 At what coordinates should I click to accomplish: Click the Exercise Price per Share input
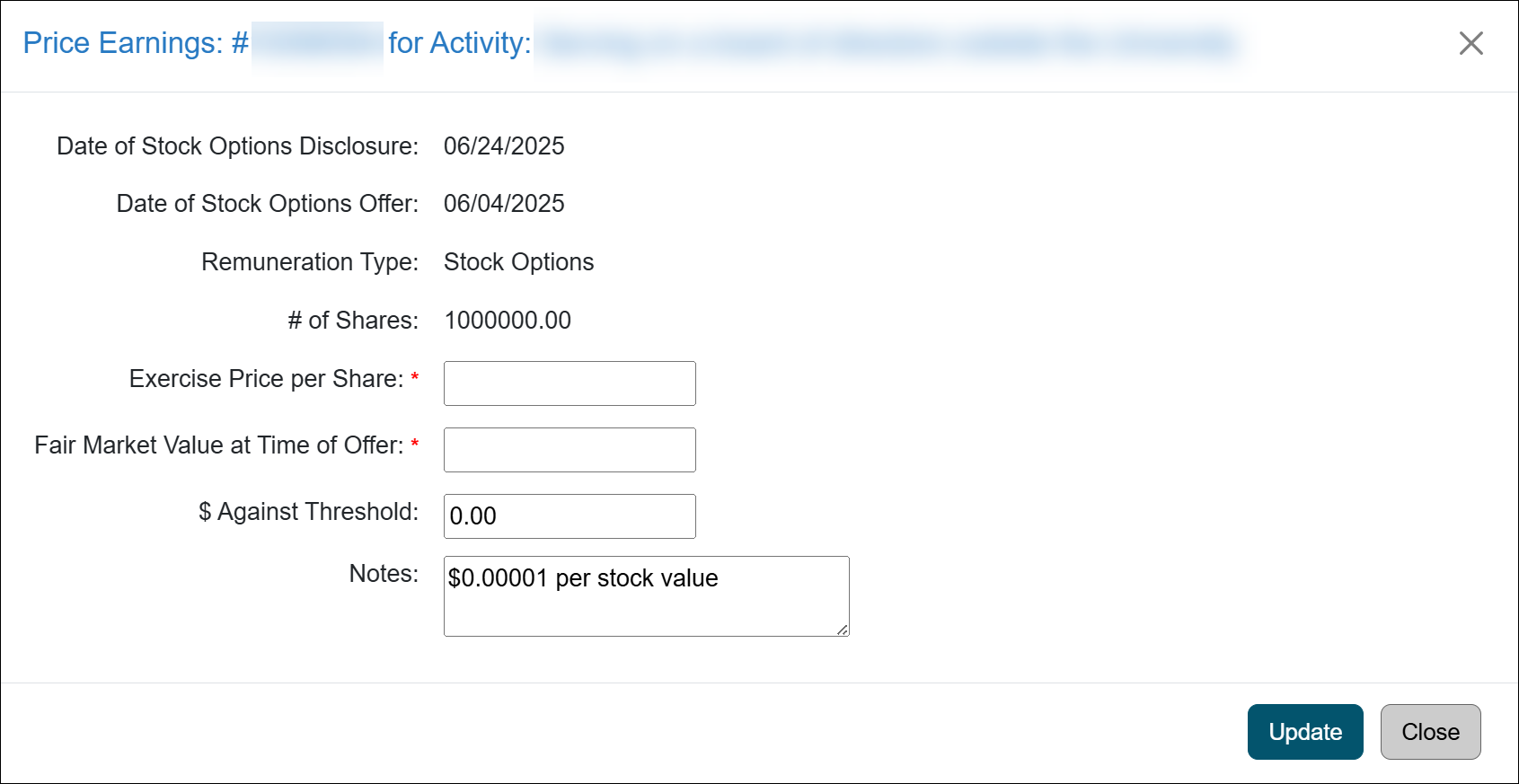pyautogui.click(x=569, y=383)
